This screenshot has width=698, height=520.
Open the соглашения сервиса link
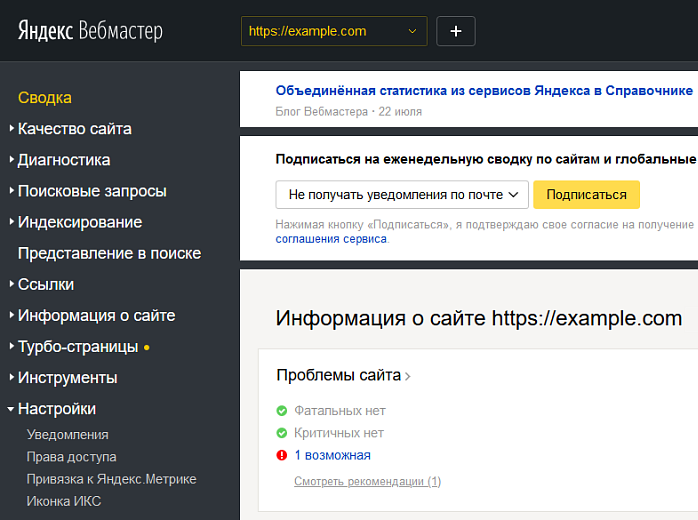tap(331, 239)
